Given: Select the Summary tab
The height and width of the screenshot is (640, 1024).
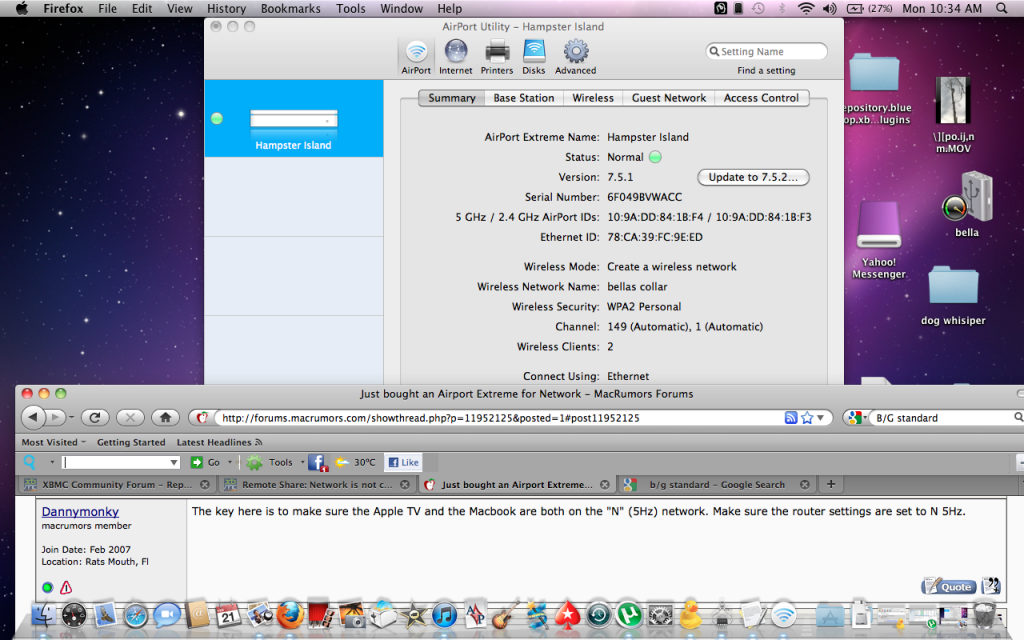Looking at the screenshot, I should [x=451, y=98].
